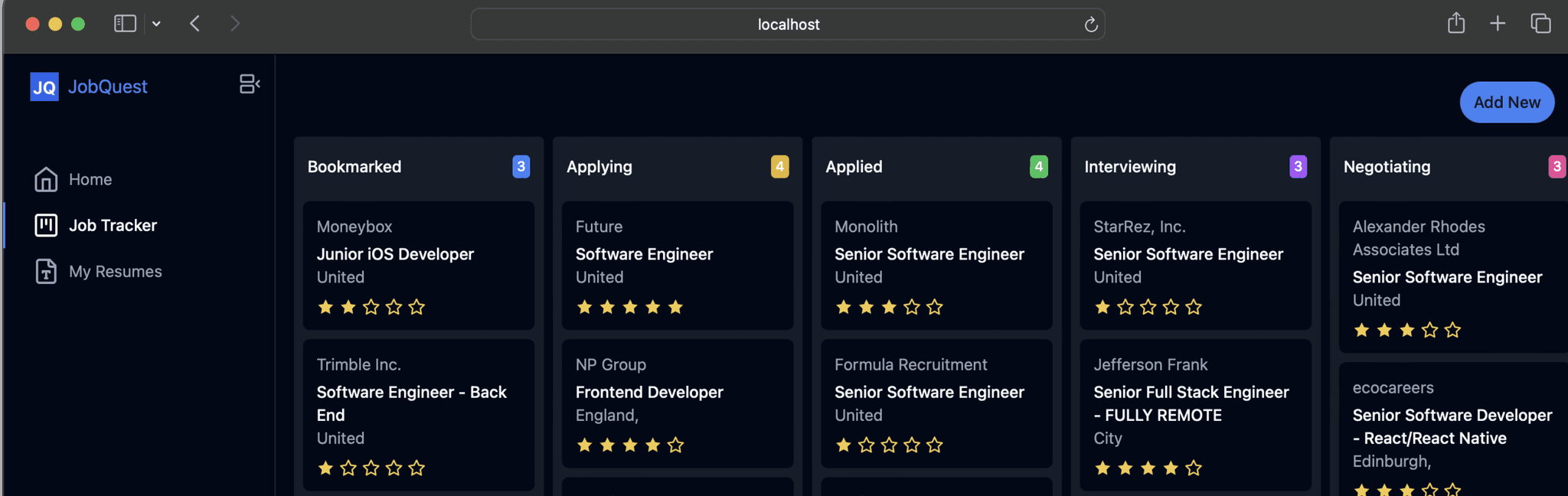Show Safari tab overview icon
This screenshot has width=1568, height=496.
[1540, 24]
